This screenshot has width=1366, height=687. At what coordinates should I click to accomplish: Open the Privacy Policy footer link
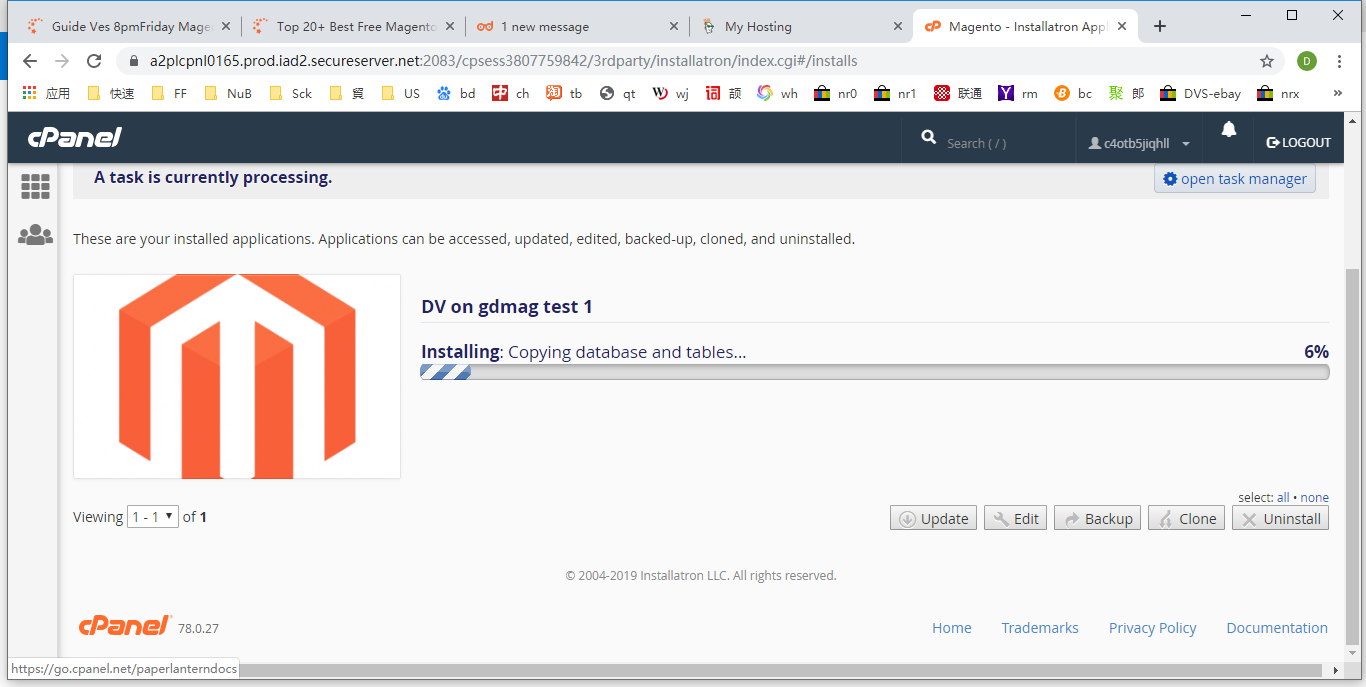click(x=1152, y=628)
